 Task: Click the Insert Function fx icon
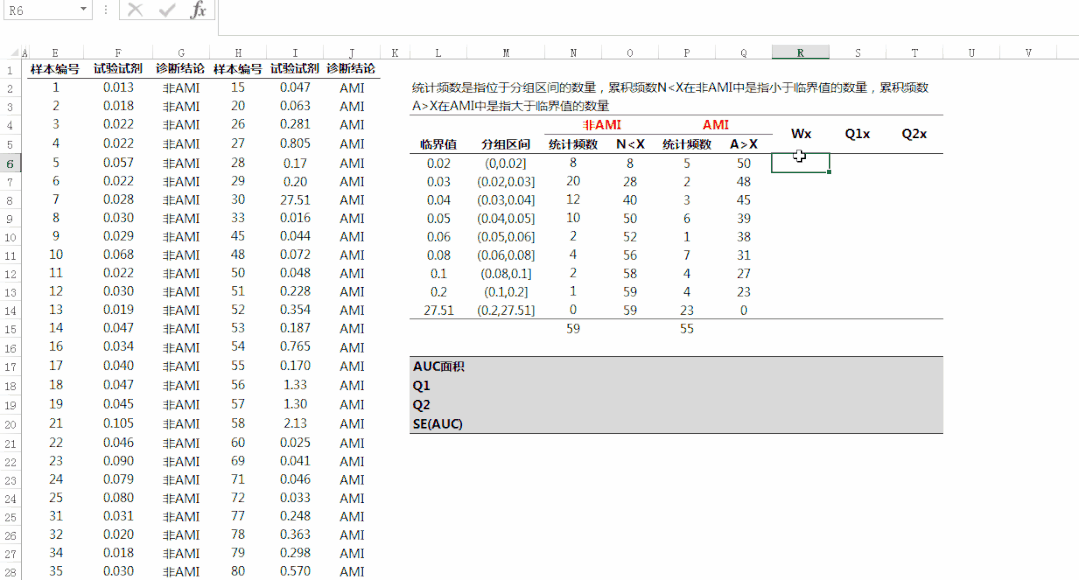pyautogui.click(x=199, y=10)
